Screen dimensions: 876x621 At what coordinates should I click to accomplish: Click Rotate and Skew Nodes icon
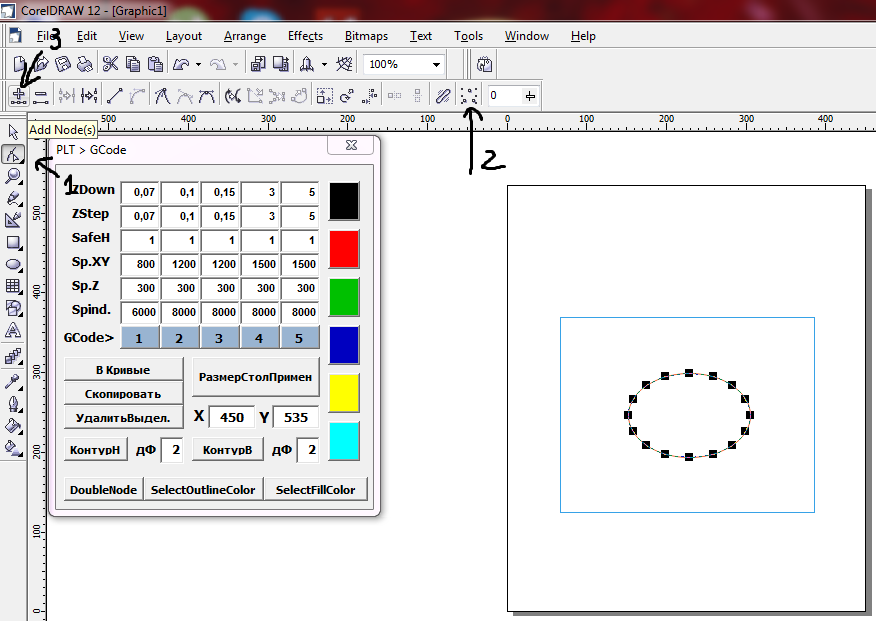pyautogui.click(x=346, y=96)
